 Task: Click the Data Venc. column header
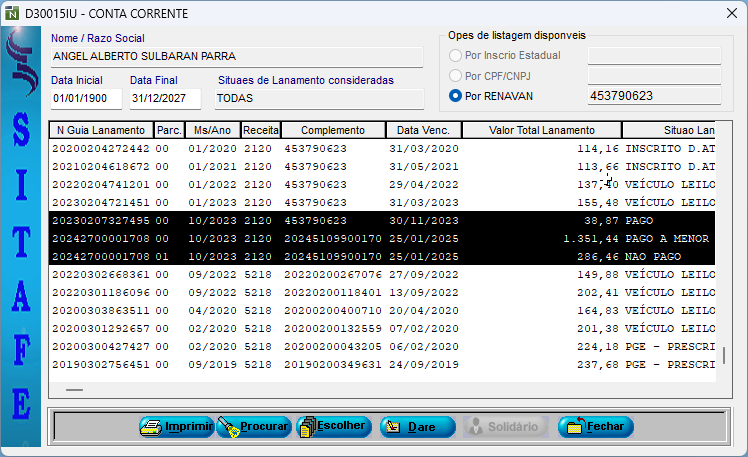tap(424, 130)
